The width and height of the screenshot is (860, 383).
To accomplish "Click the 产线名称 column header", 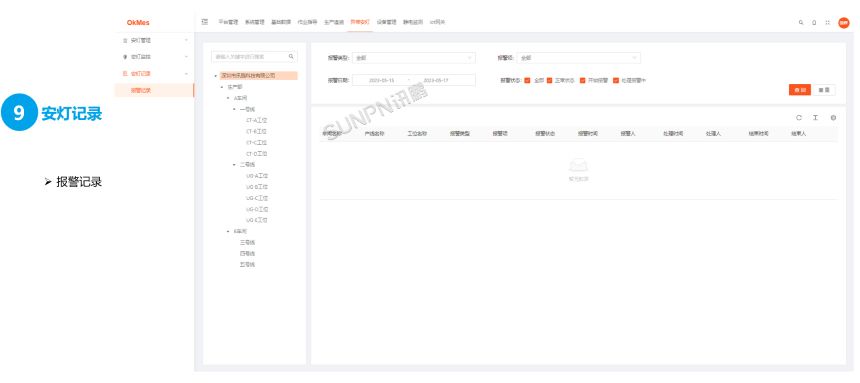I will coord(375,133).
